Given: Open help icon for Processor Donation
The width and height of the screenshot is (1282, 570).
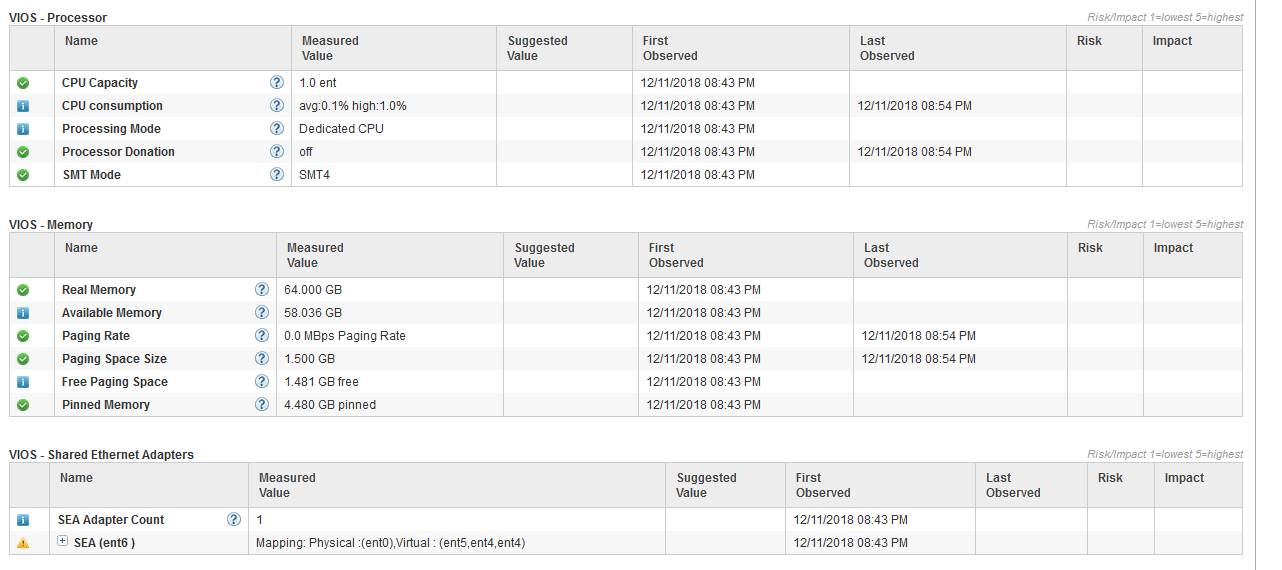Looking at the screenshot, I should [276, 152].
